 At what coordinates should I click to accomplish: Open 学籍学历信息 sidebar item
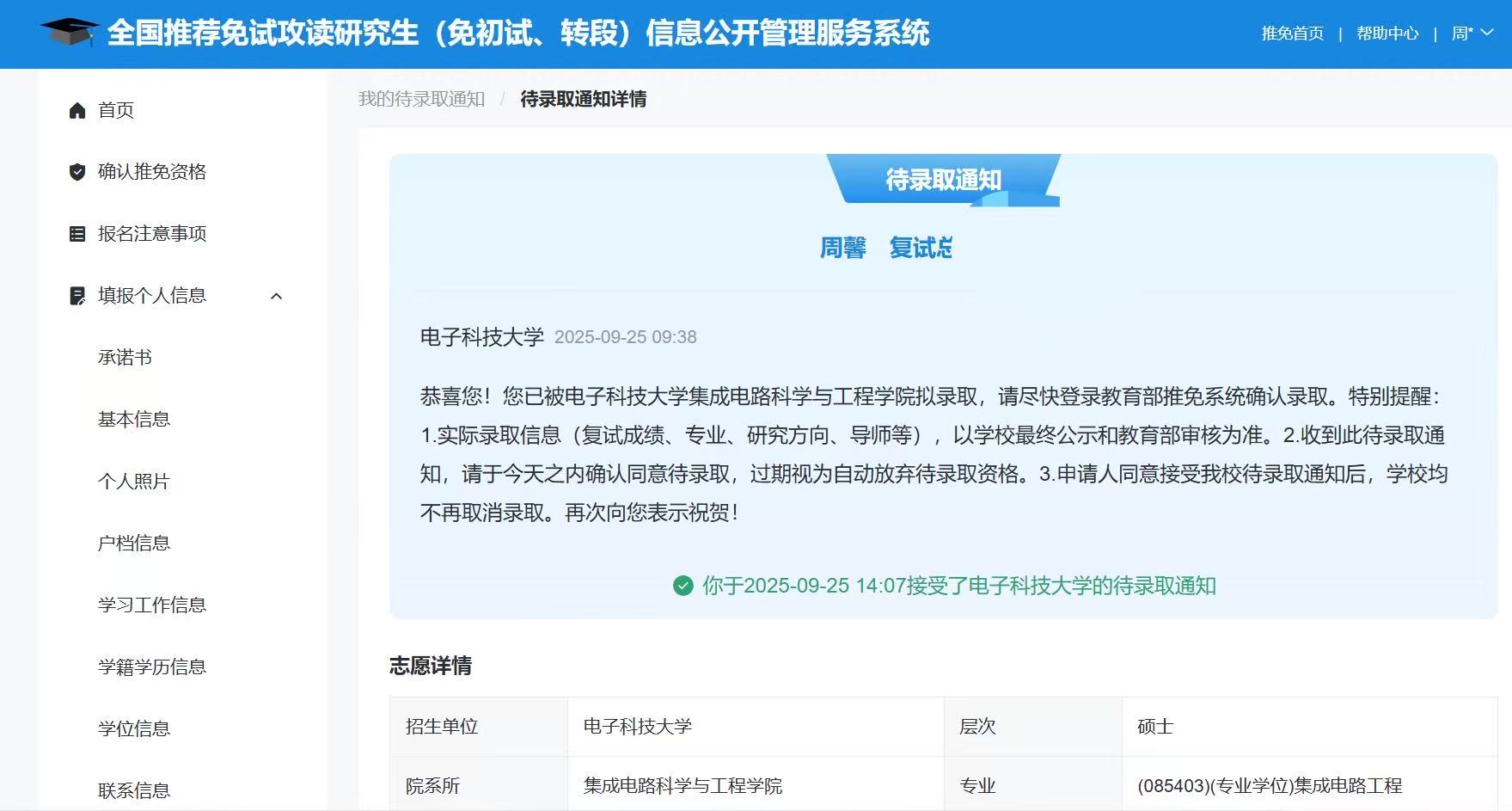coord(152,667)
